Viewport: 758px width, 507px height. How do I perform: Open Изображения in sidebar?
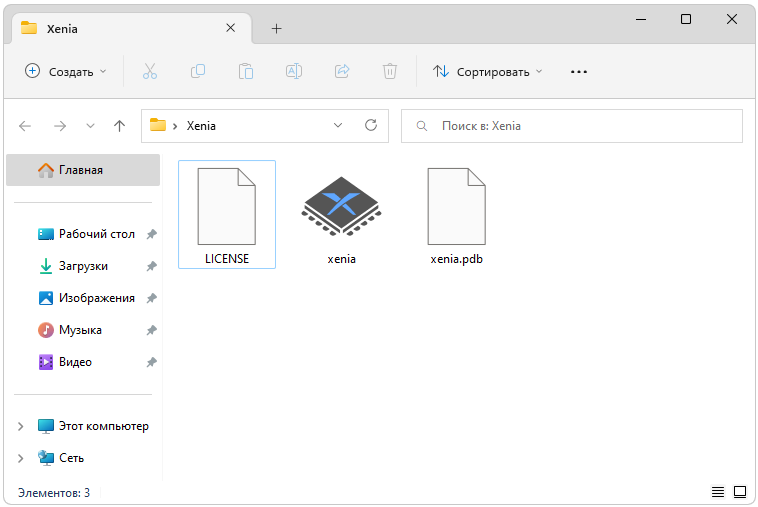point(87,298)
